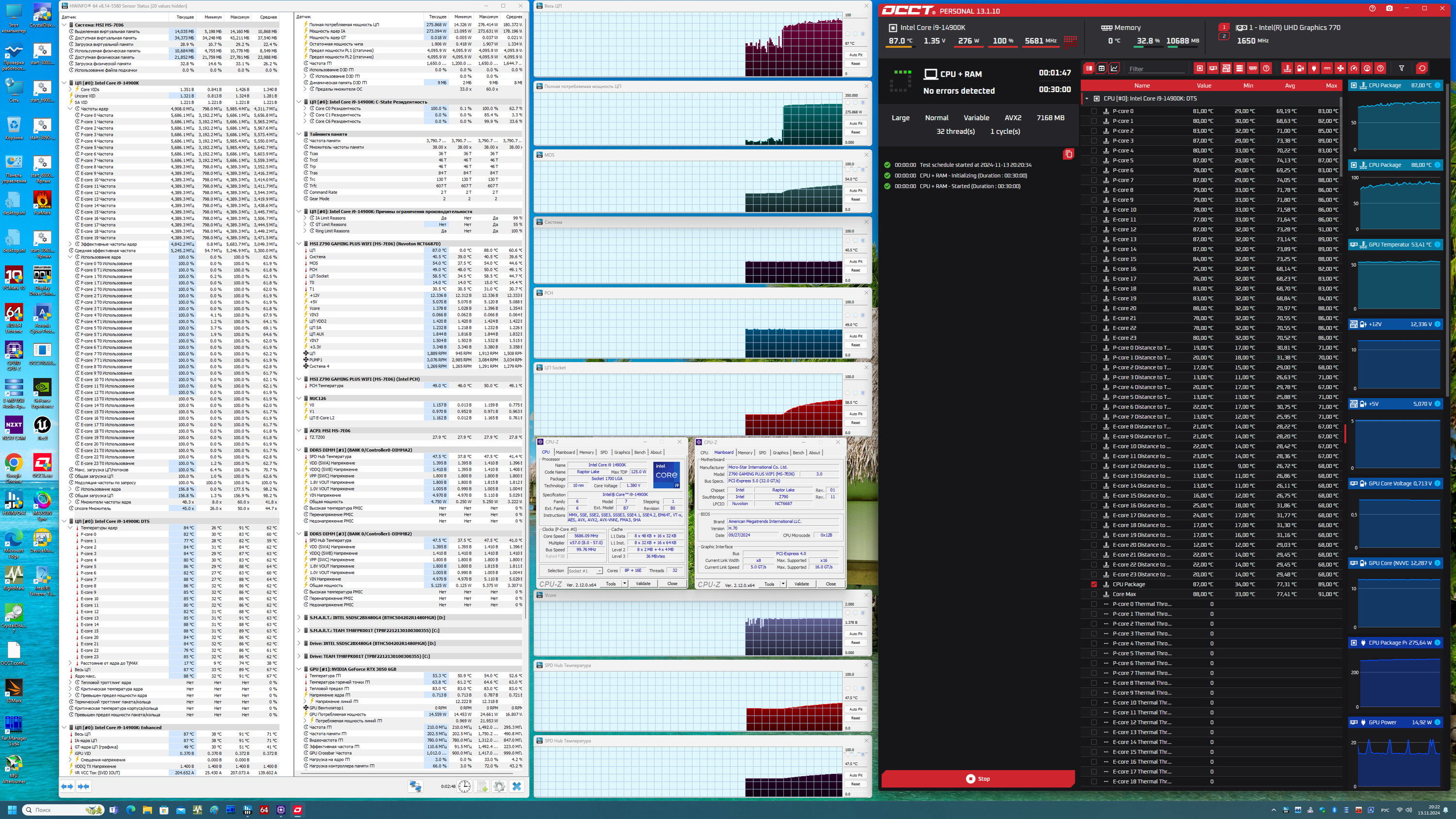
Task: Open HWiNFO remote network monitoring icon
Action: click(415, 786)
